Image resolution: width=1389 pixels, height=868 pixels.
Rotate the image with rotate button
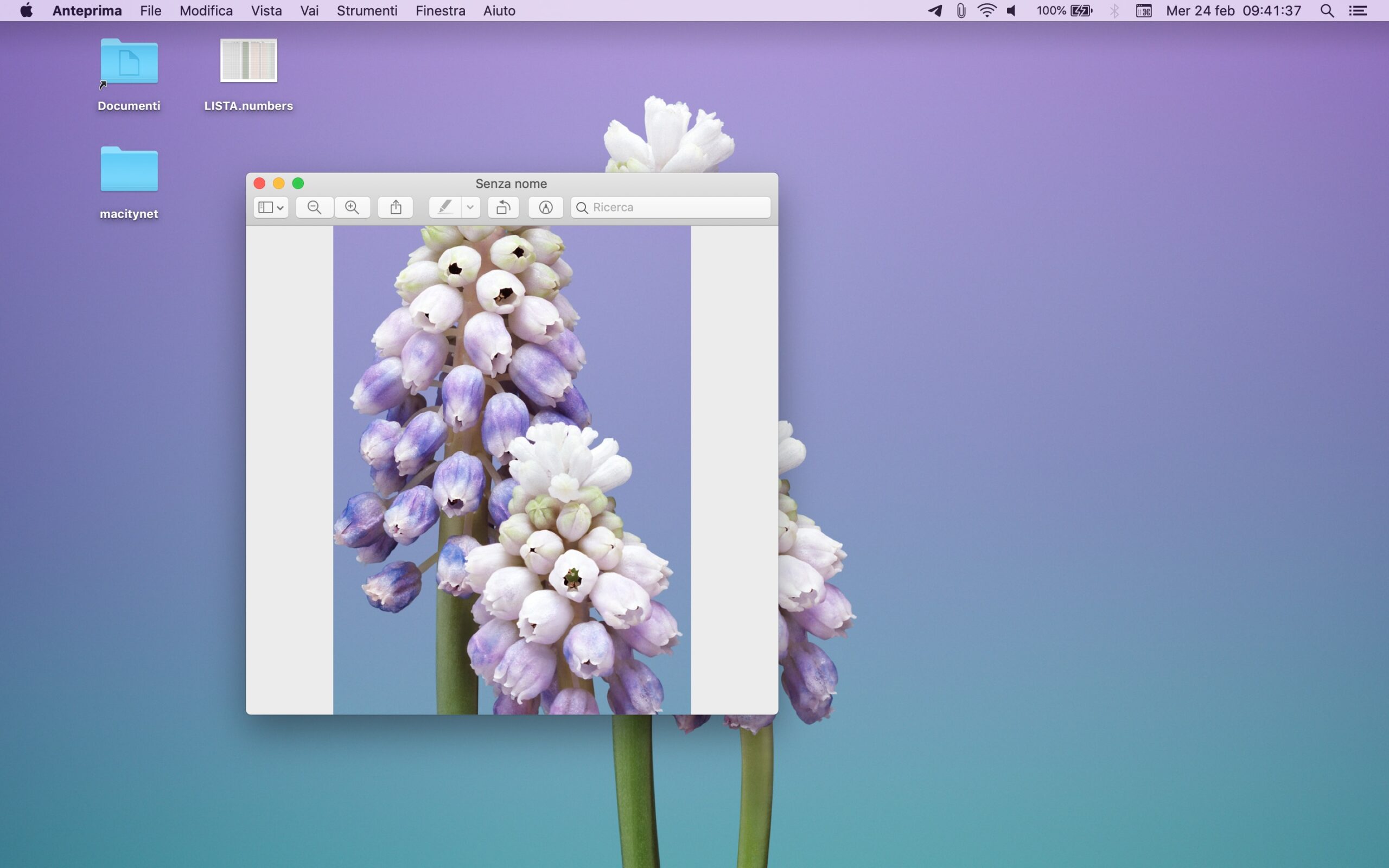coord(504,207)
